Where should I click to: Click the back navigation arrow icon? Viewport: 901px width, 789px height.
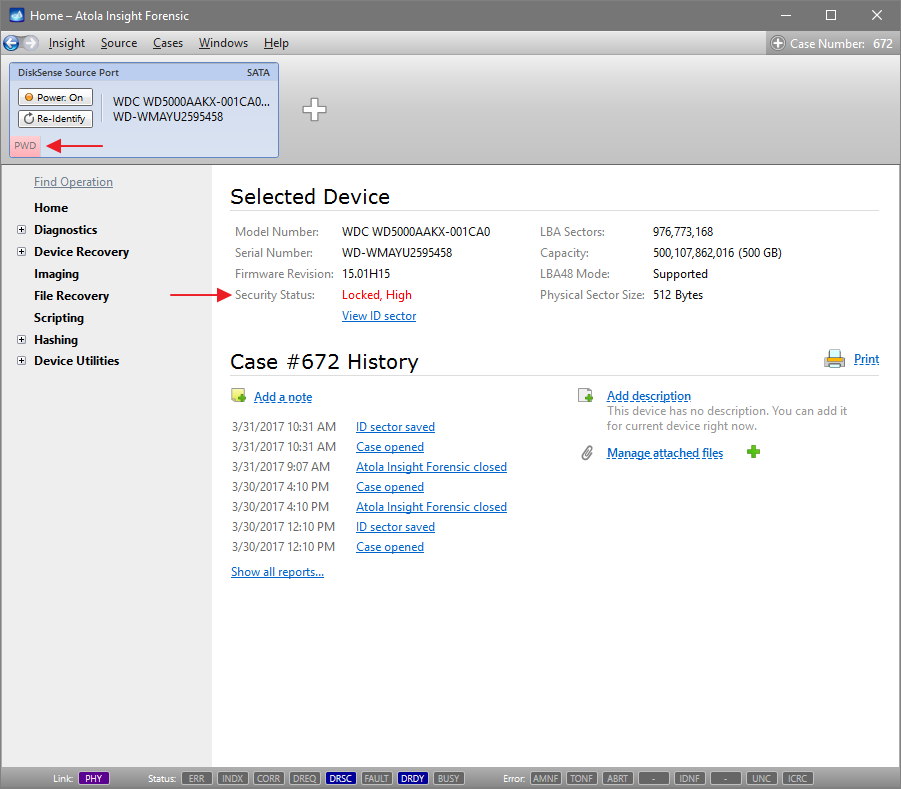[14, 43]
